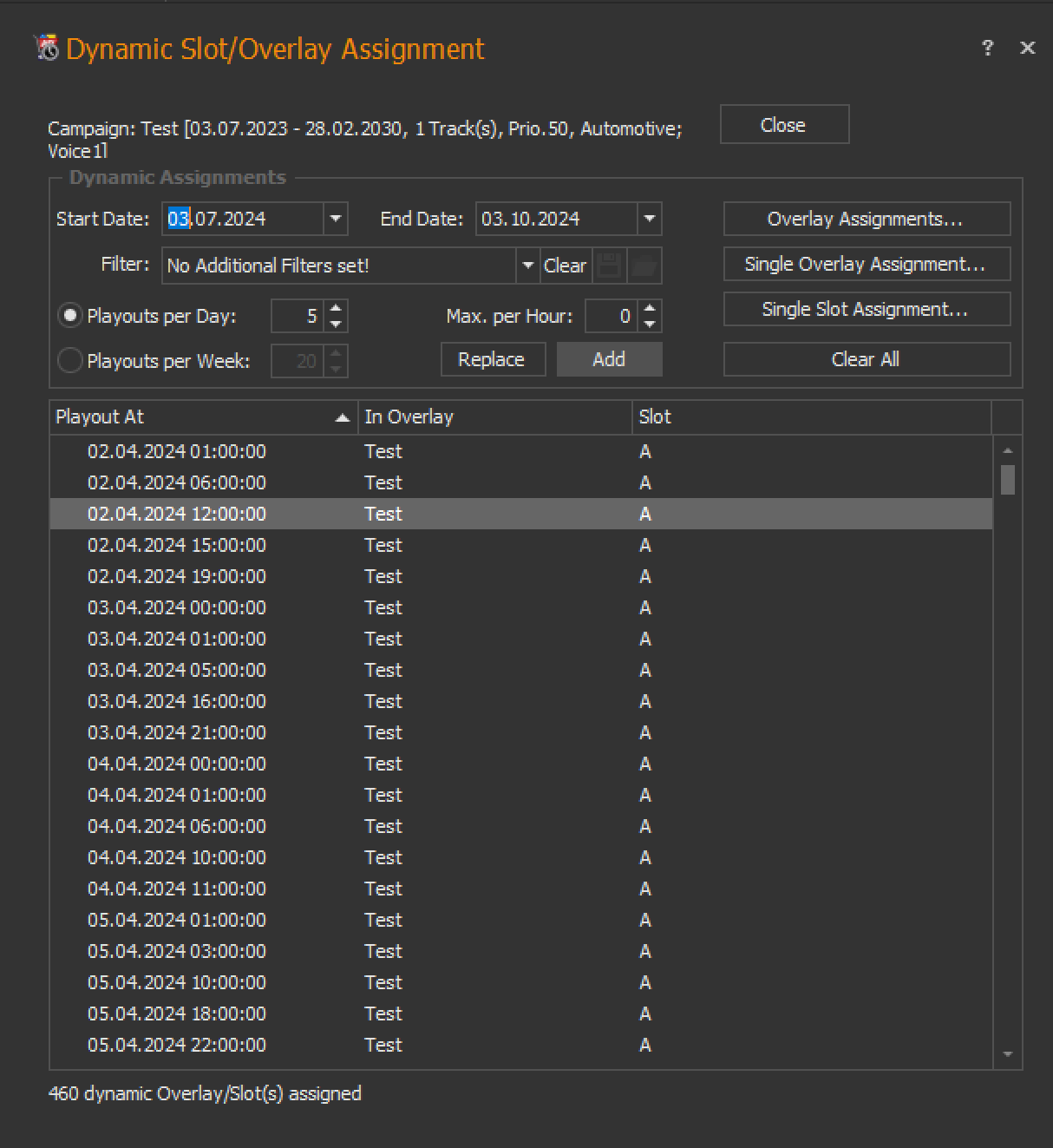Click the help question mark icon
1053x1148 pixels.
click(987, 48)
